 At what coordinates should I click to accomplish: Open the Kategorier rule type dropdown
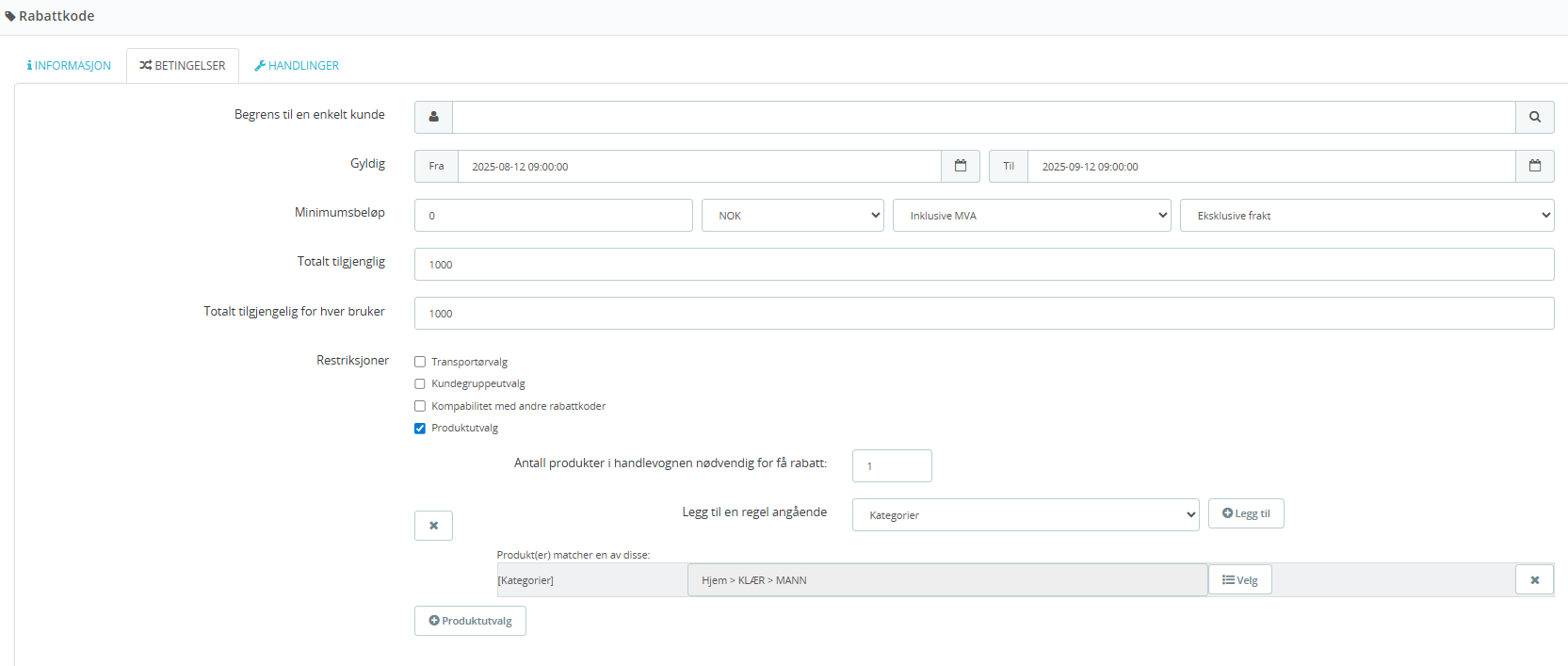pos(1025,515)
